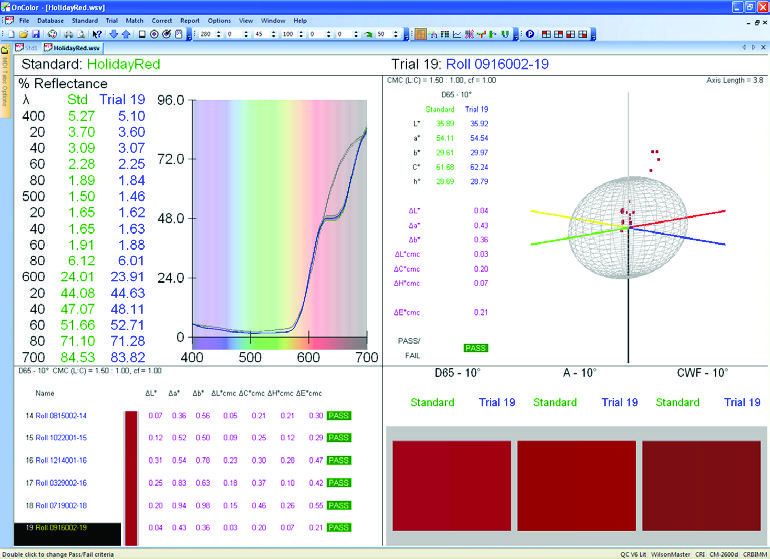The height and width of the screenshot is (559, 770).
Task: Click the stepper arrows beside the 100 field
Action: coord(305,34)
